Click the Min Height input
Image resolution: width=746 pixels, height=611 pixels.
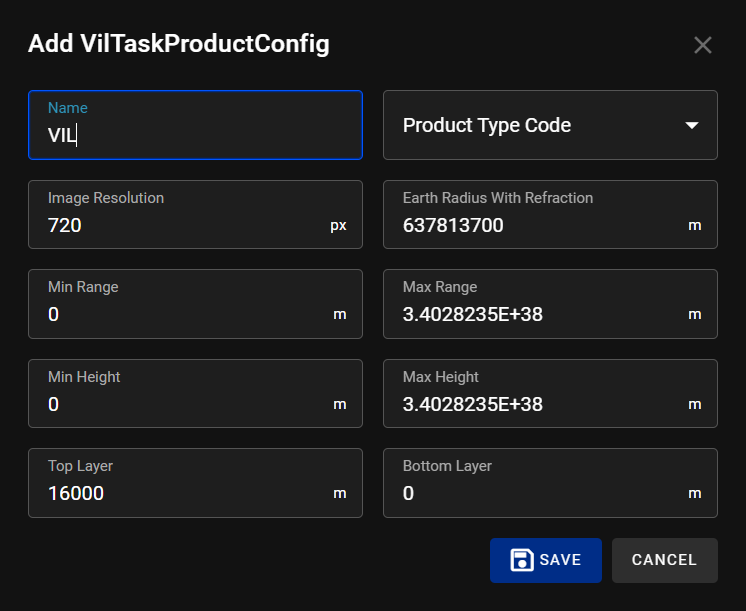tap(180, 405)
